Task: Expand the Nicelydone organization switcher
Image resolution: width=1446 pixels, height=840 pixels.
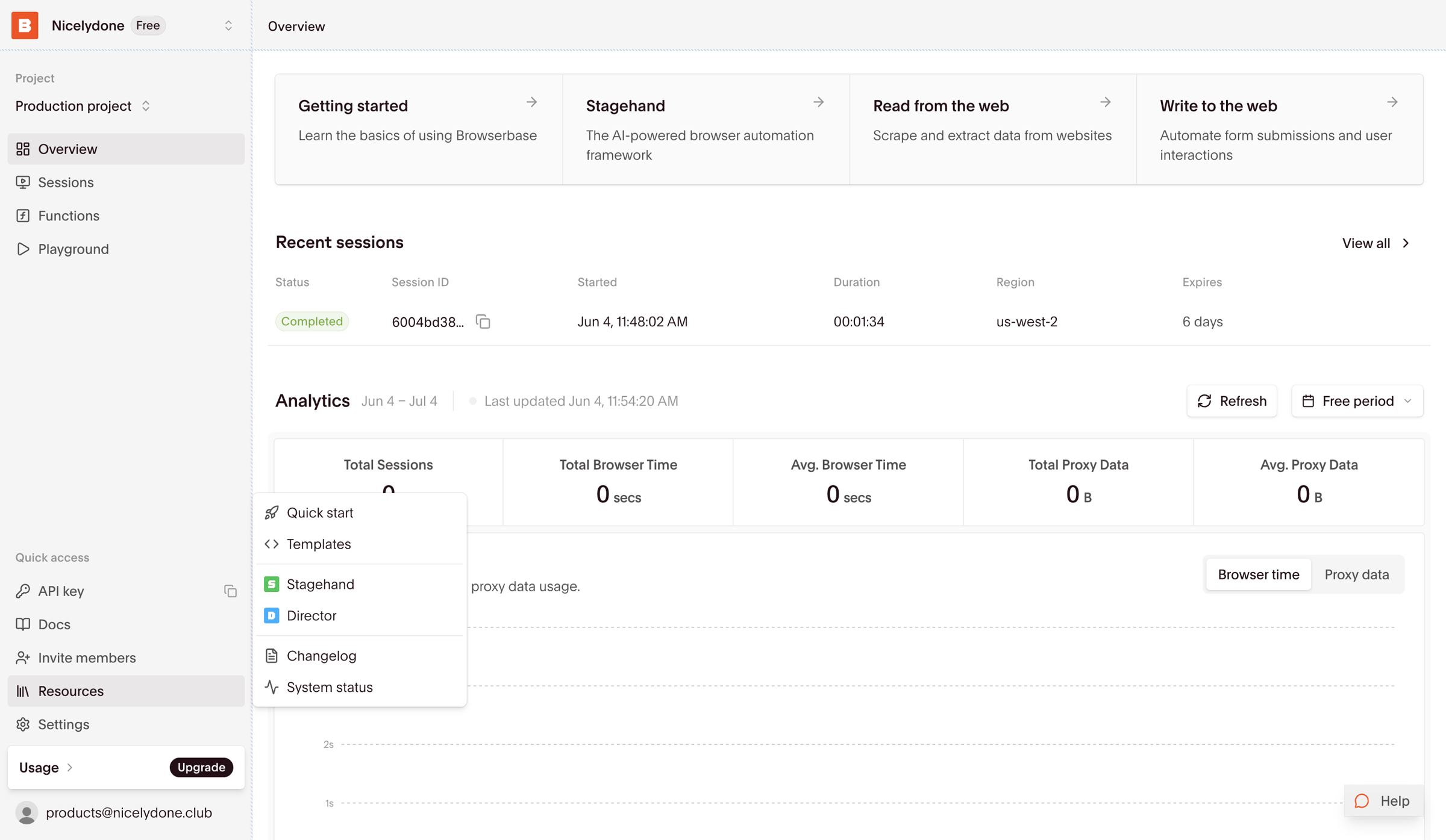Action: coord(228,25)
